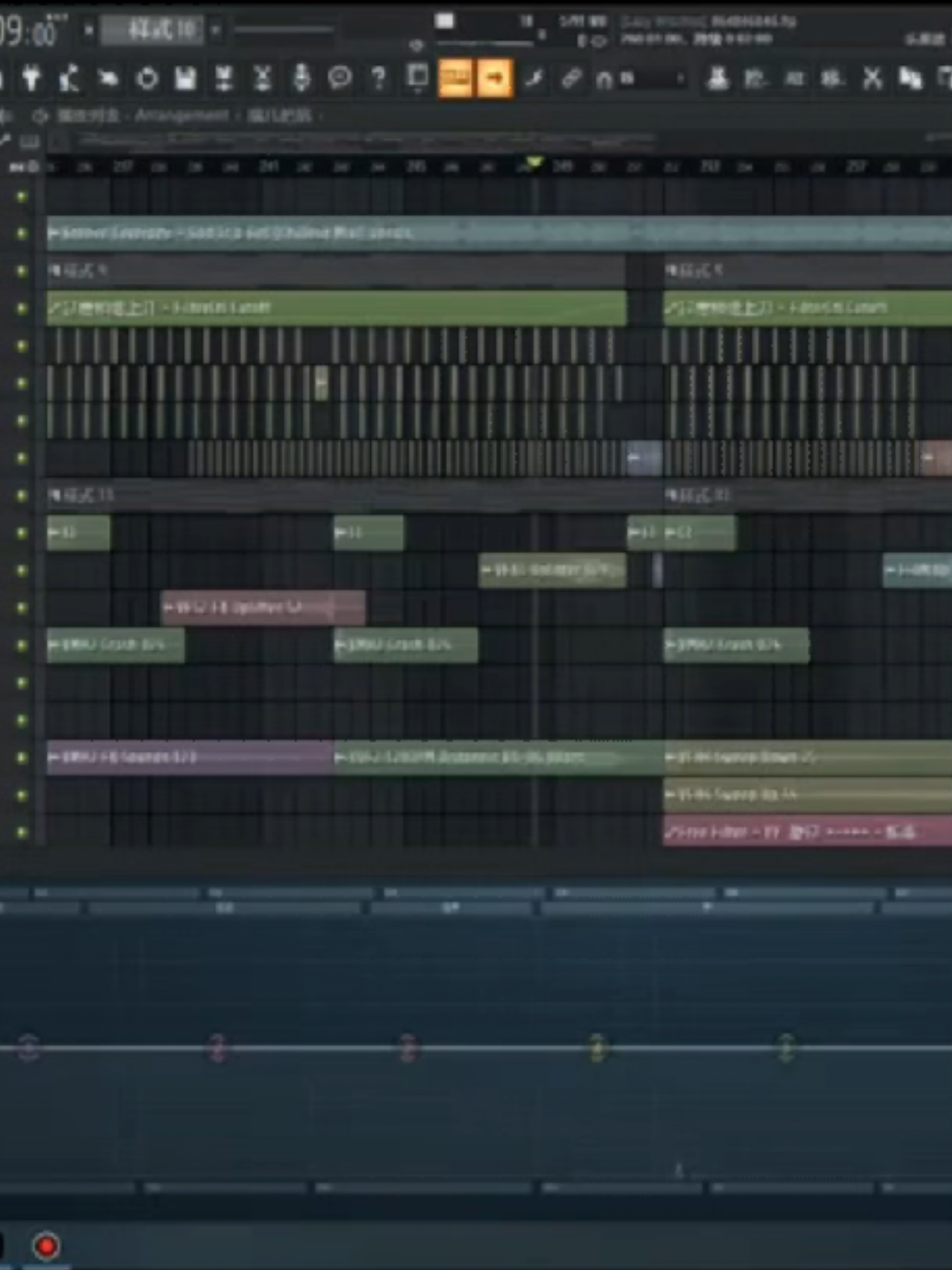The width and height of the screenshot is (952, 1270).
Task: Click the arrow right of pattern name
Action: click(x=215, y=30)
